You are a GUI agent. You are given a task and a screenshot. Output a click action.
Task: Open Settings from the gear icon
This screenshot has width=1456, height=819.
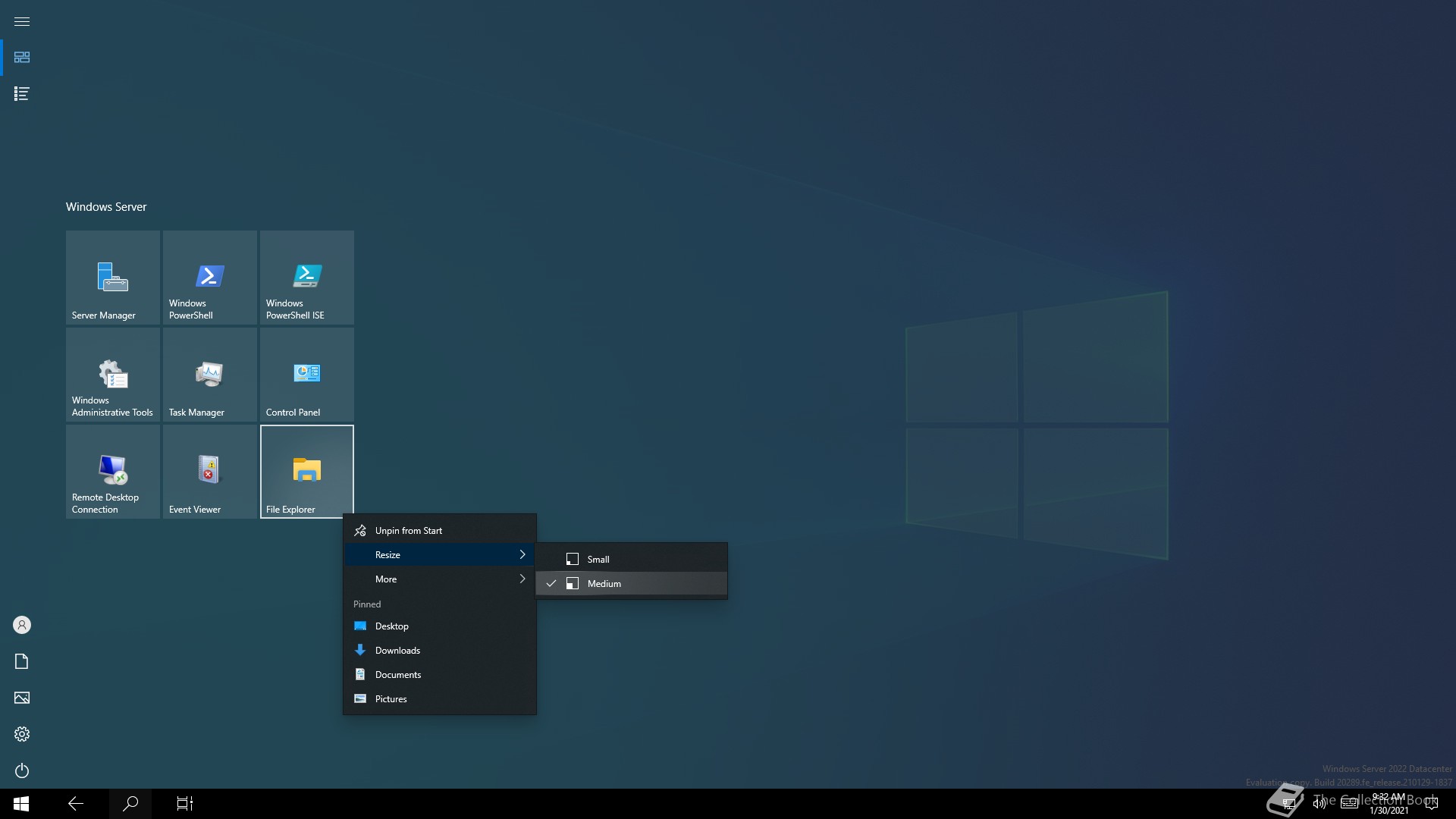point(22,734)
